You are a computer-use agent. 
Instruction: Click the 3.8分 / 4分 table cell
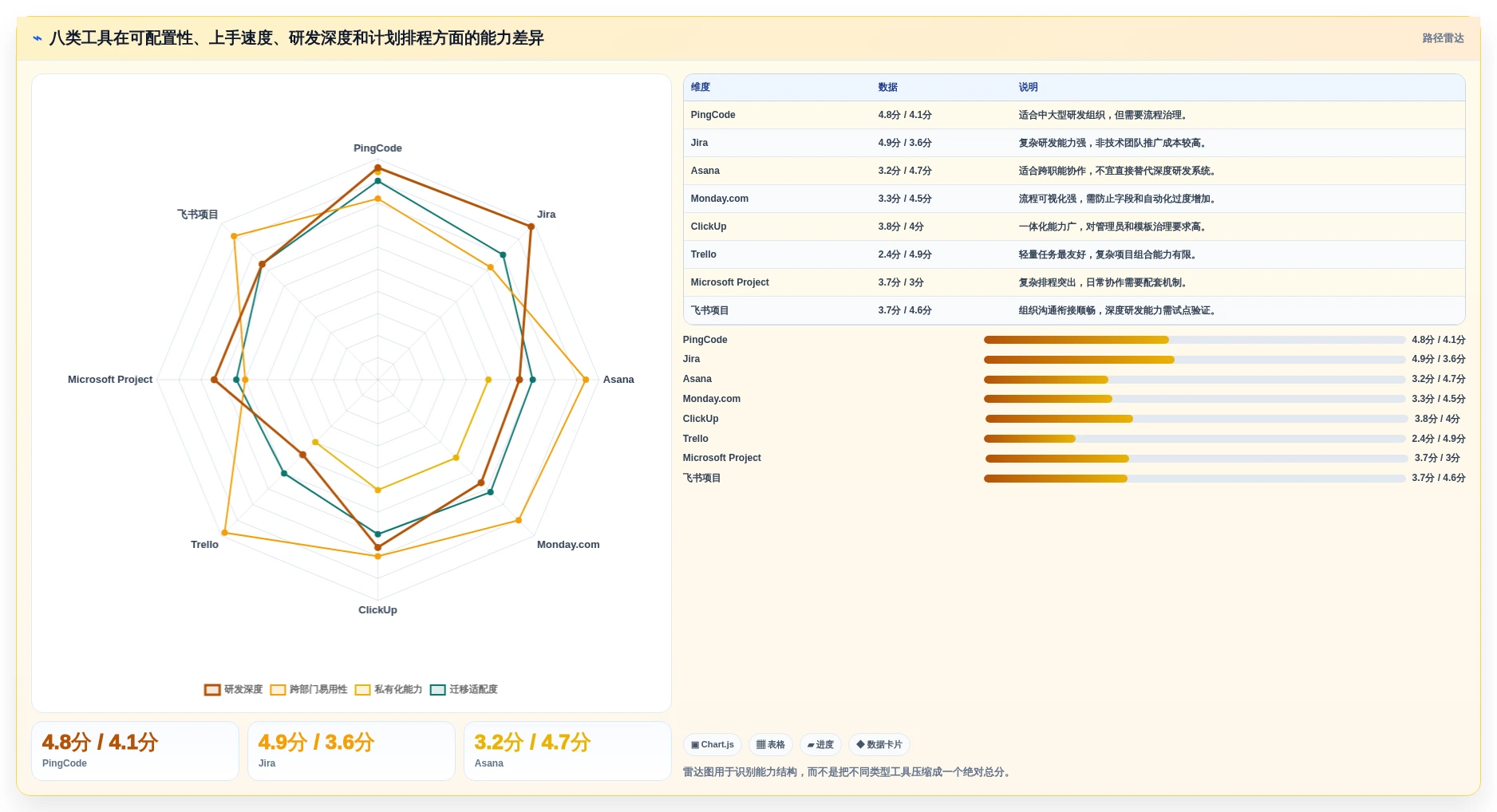(901, 227)
